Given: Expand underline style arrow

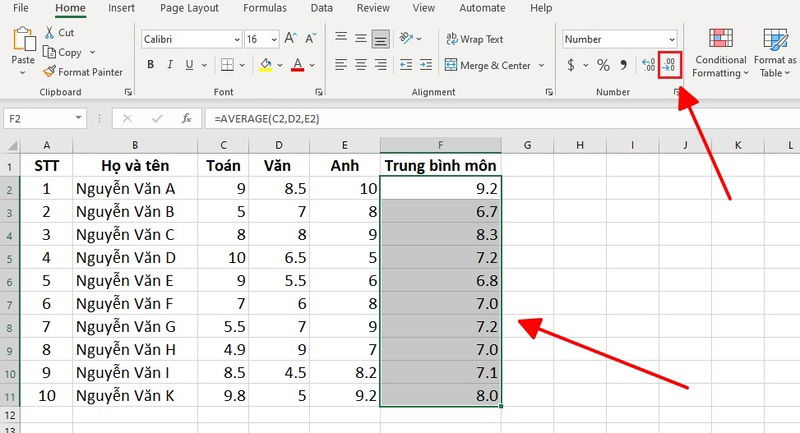Looking at the screenshot, I should click(x=204, y=65).
